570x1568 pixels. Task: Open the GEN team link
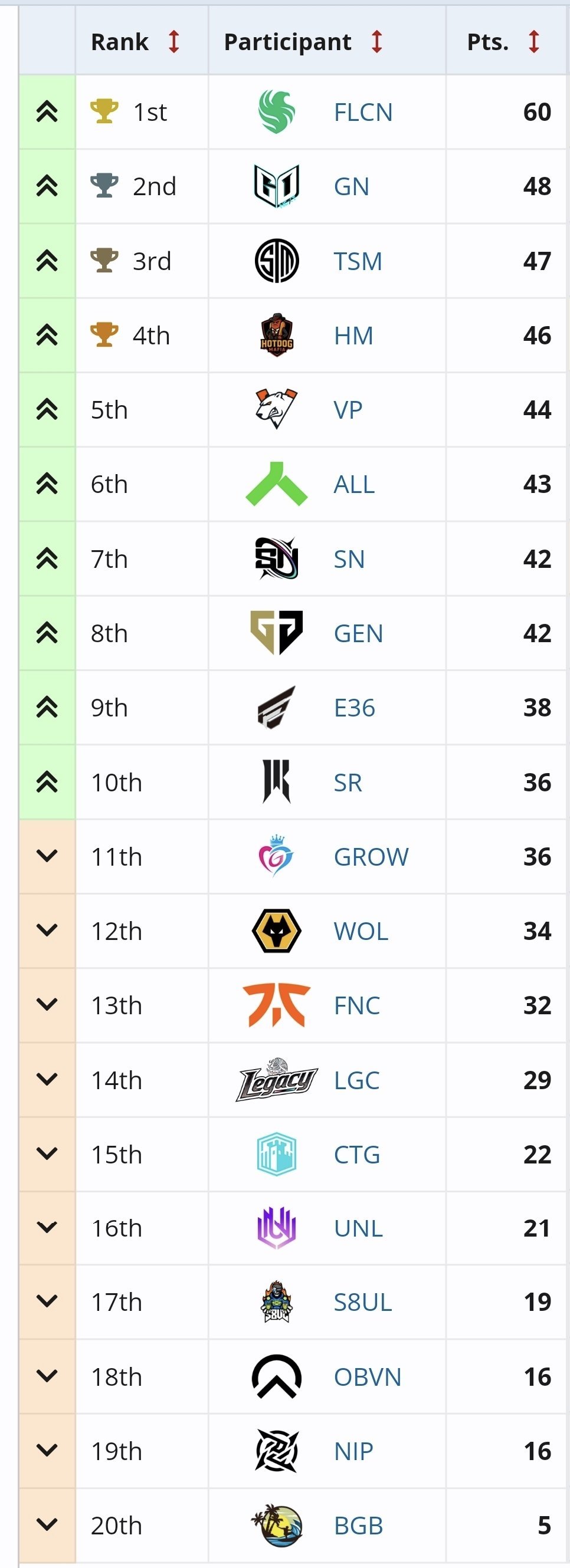coord(358,633)
